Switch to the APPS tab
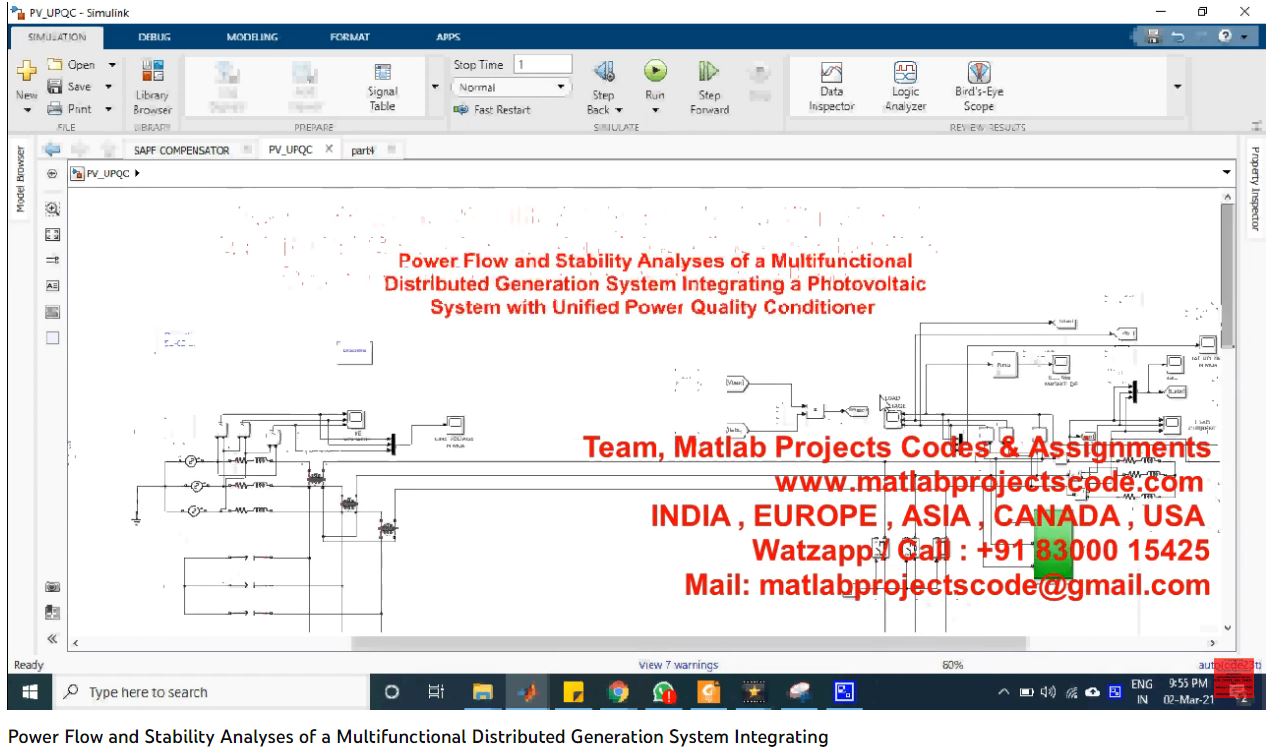The image size is (1281, 756). (448, 37)
